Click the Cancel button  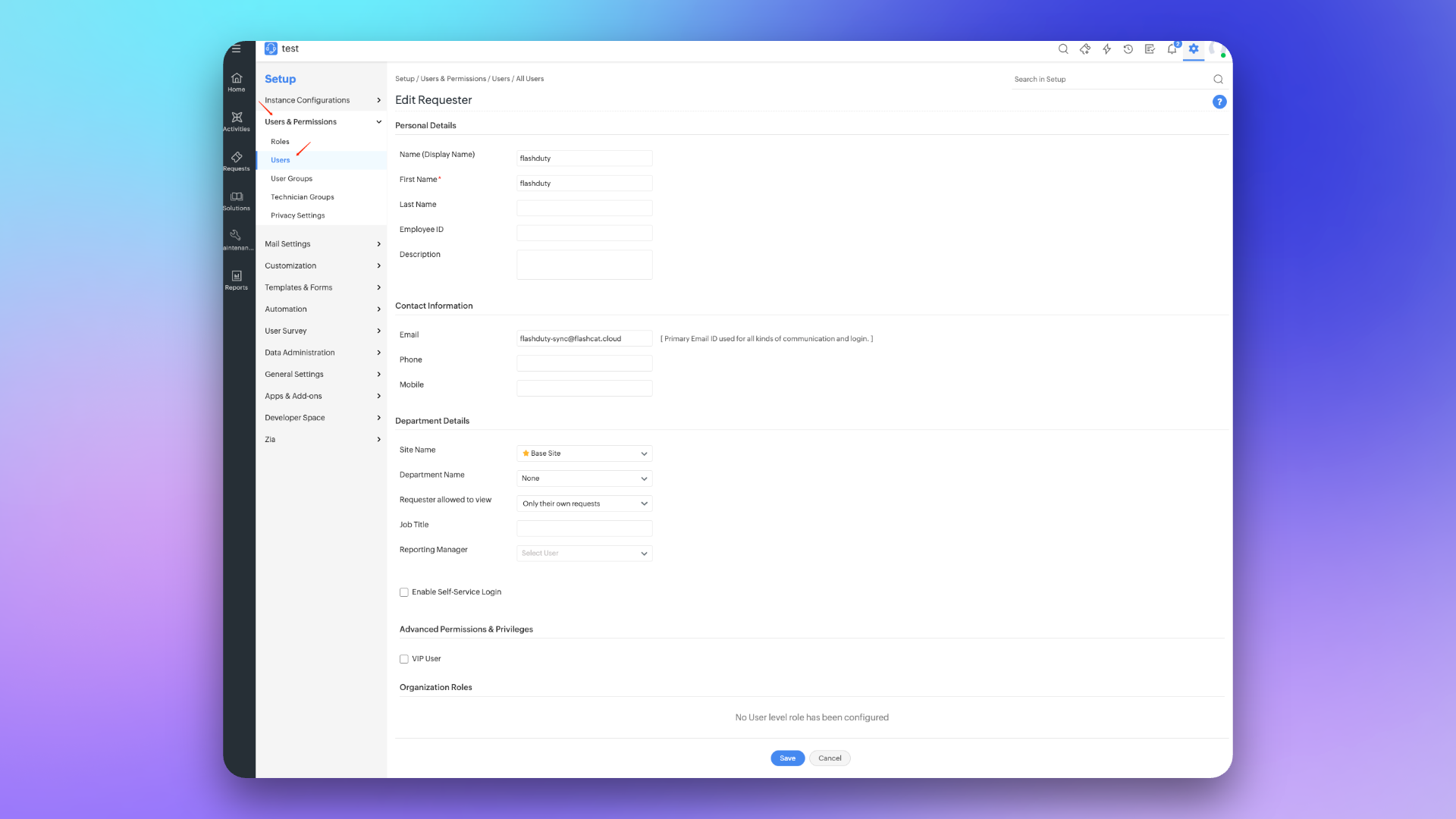pyautogui.click(x=830, y=758)
